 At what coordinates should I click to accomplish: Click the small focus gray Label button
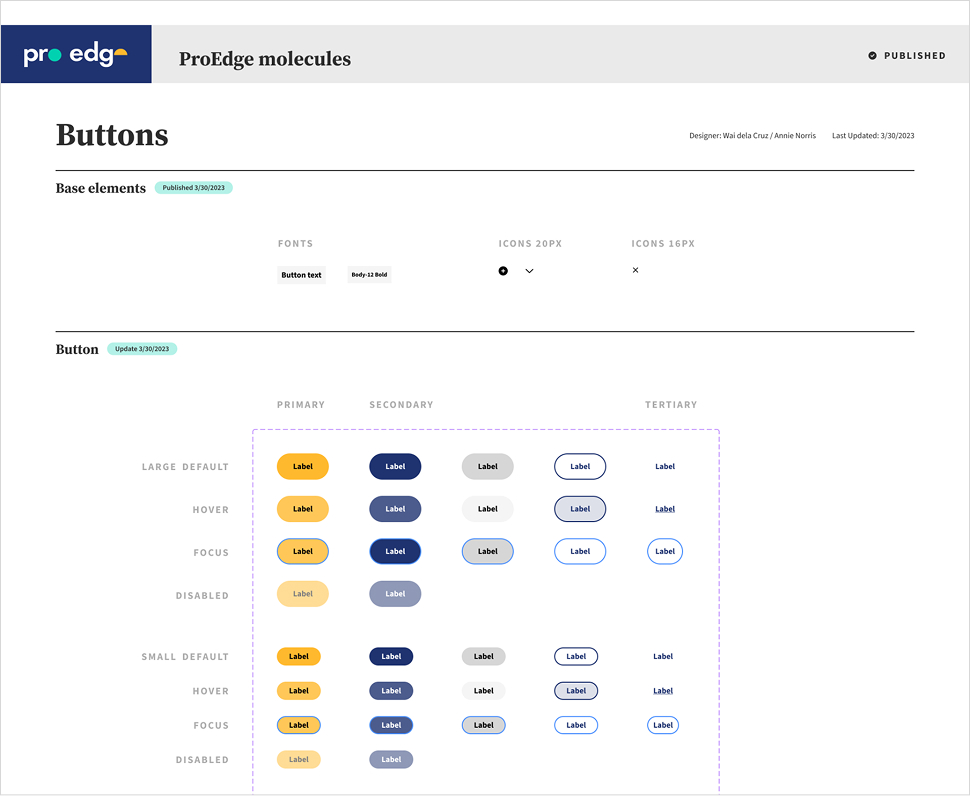click(483, 725)
